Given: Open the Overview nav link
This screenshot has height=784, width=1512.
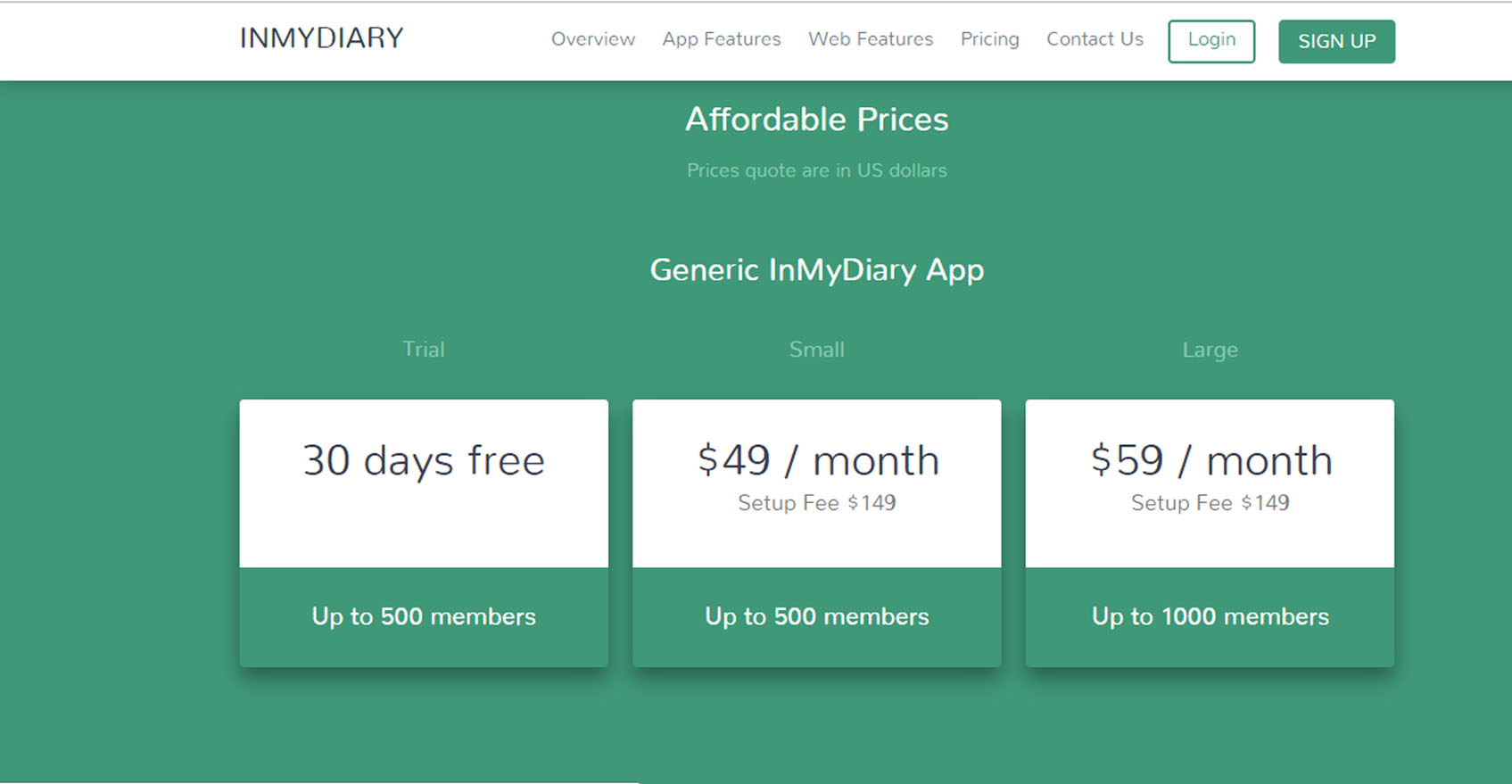Looking at the screenshot, I should pos(592,39).
